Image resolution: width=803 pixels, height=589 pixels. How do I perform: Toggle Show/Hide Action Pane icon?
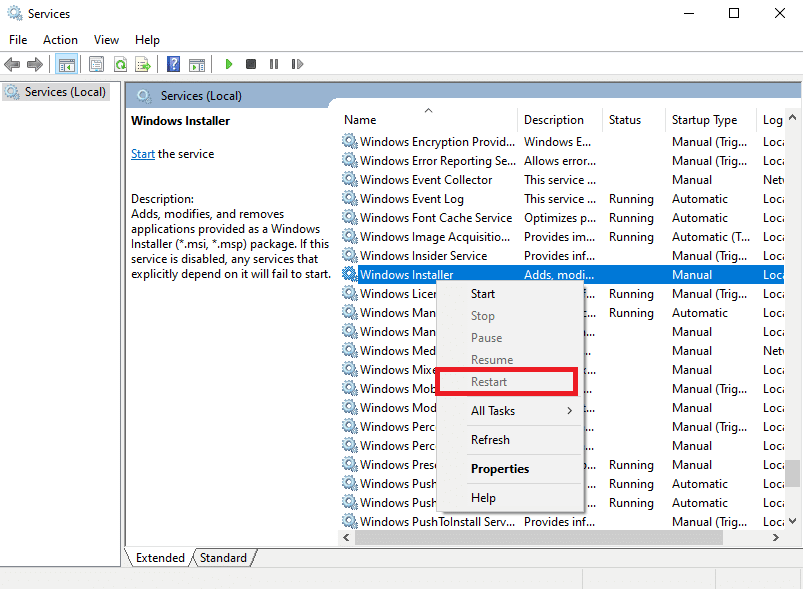(197, 65)
